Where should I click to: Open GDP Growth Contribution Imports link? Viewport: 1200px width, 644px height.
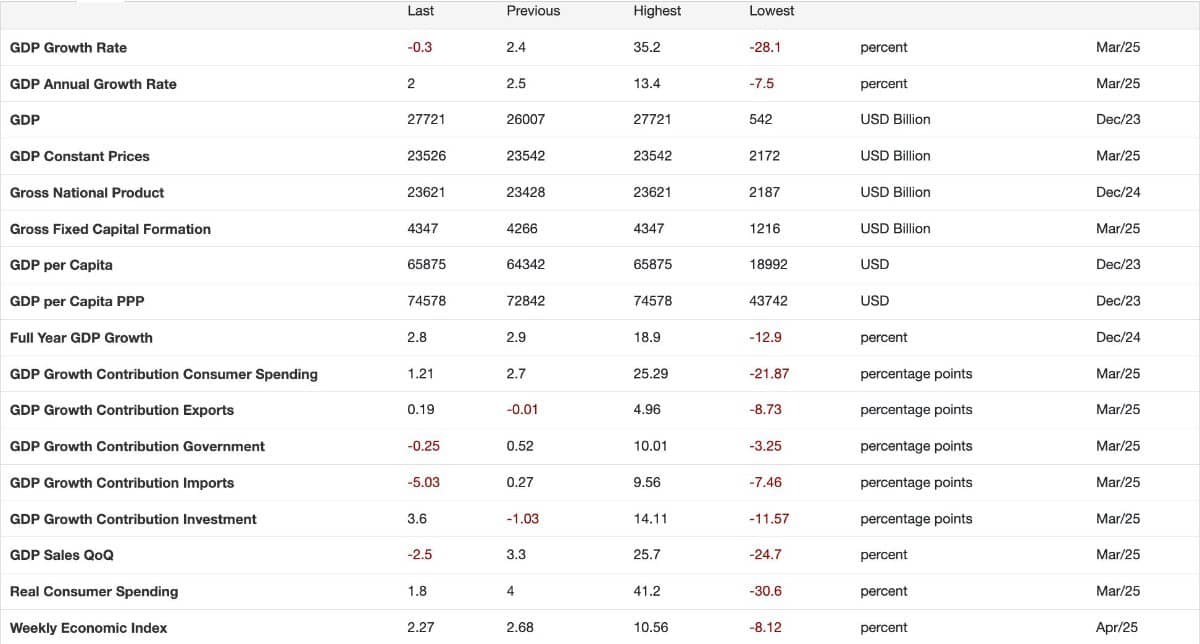pyautogui.click(x=122, y=483)
